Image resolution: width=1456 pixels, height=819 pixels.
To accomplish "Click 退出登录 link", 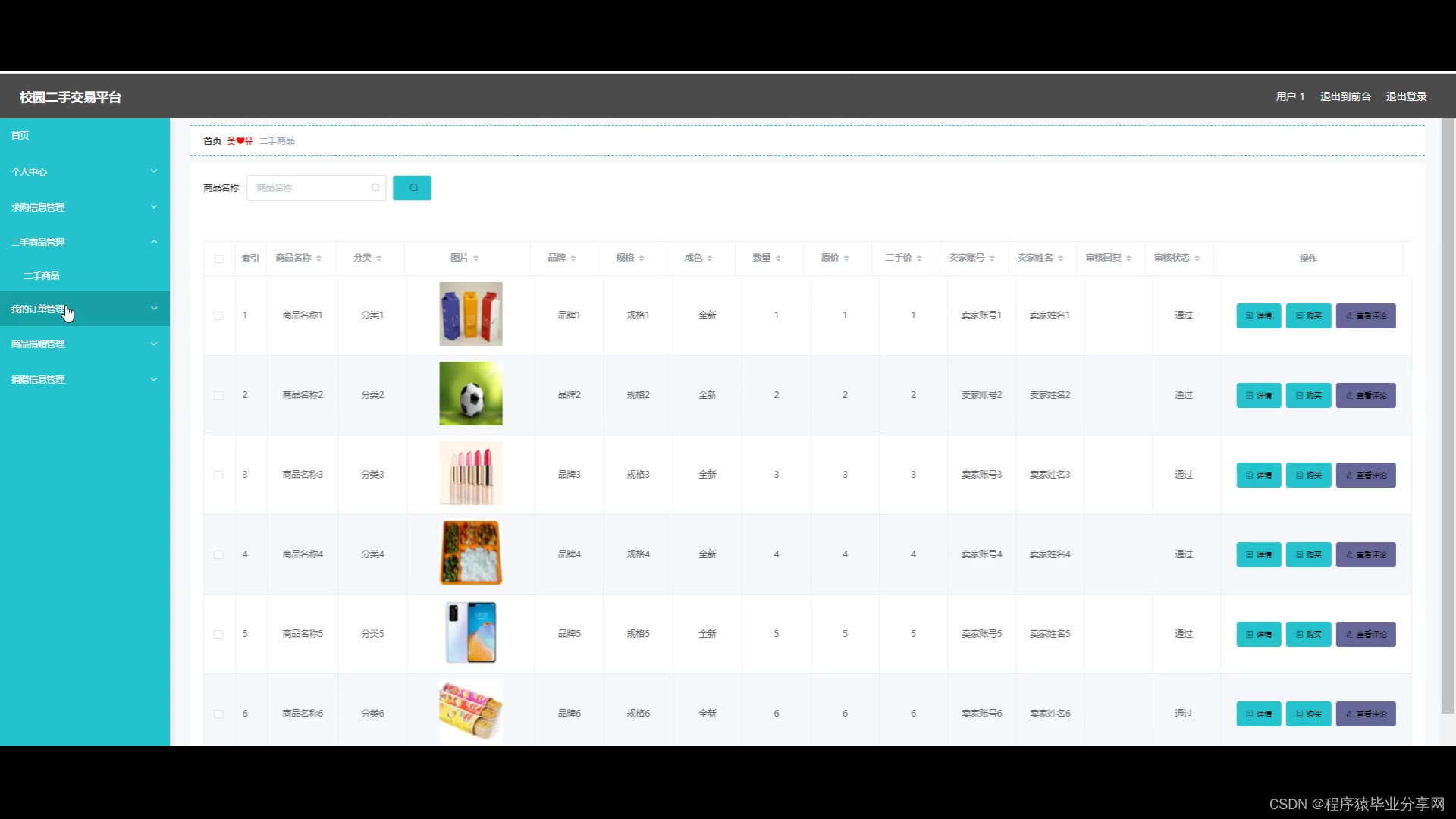I will tap(1406, 96).
